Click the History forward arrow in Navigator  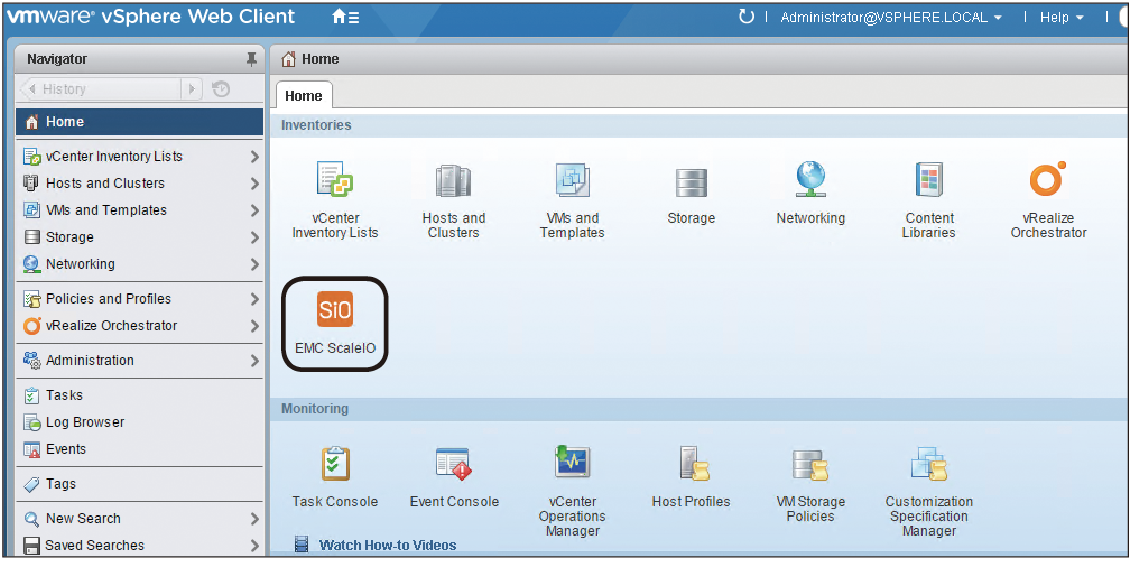(x=191, y=89)
